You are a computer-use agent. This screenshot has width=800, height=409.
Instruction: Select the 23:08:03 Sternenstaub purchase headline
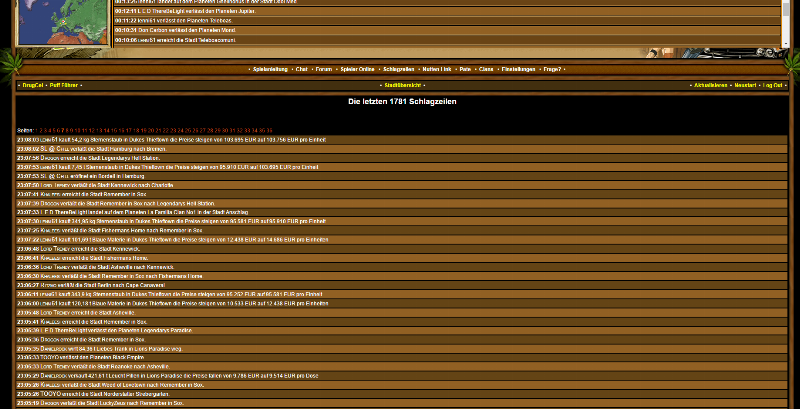coord(402,140)
